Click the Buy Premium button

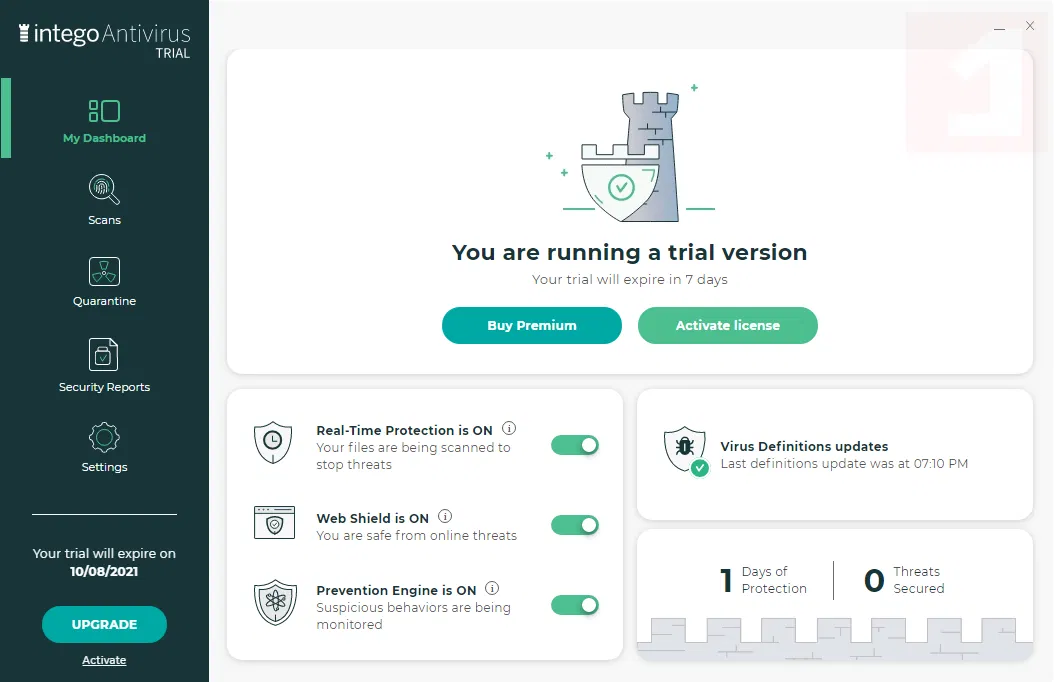click(532, 325)
